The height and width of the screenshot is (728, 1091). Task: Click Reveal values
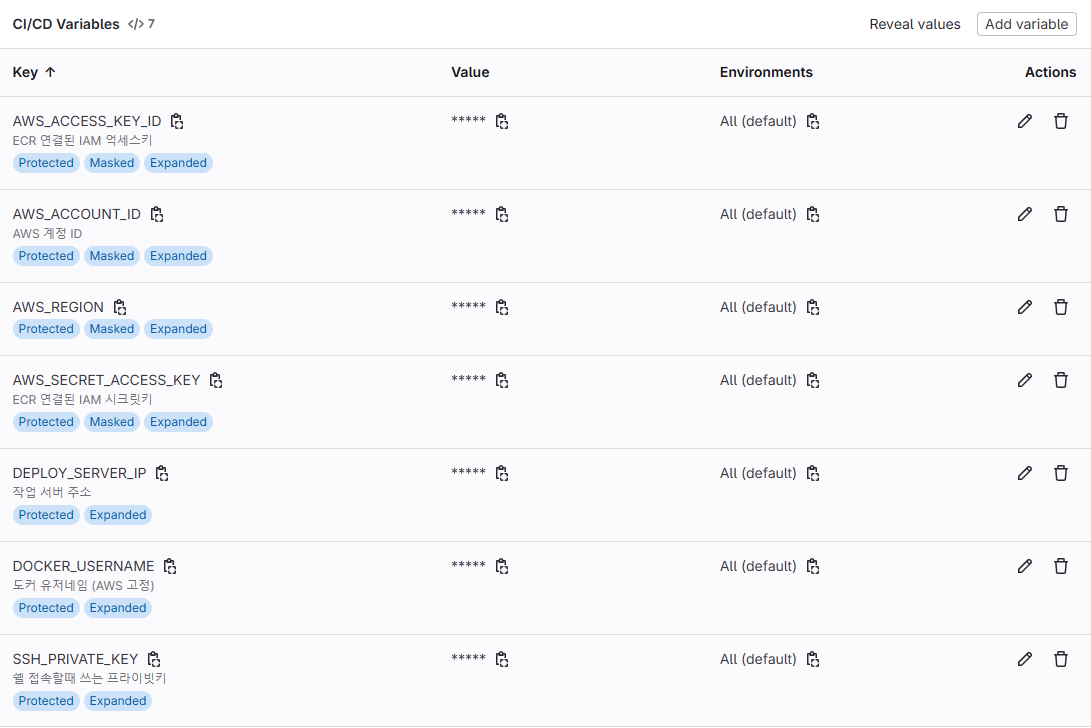pyautogui.click(x=914, y=24)
